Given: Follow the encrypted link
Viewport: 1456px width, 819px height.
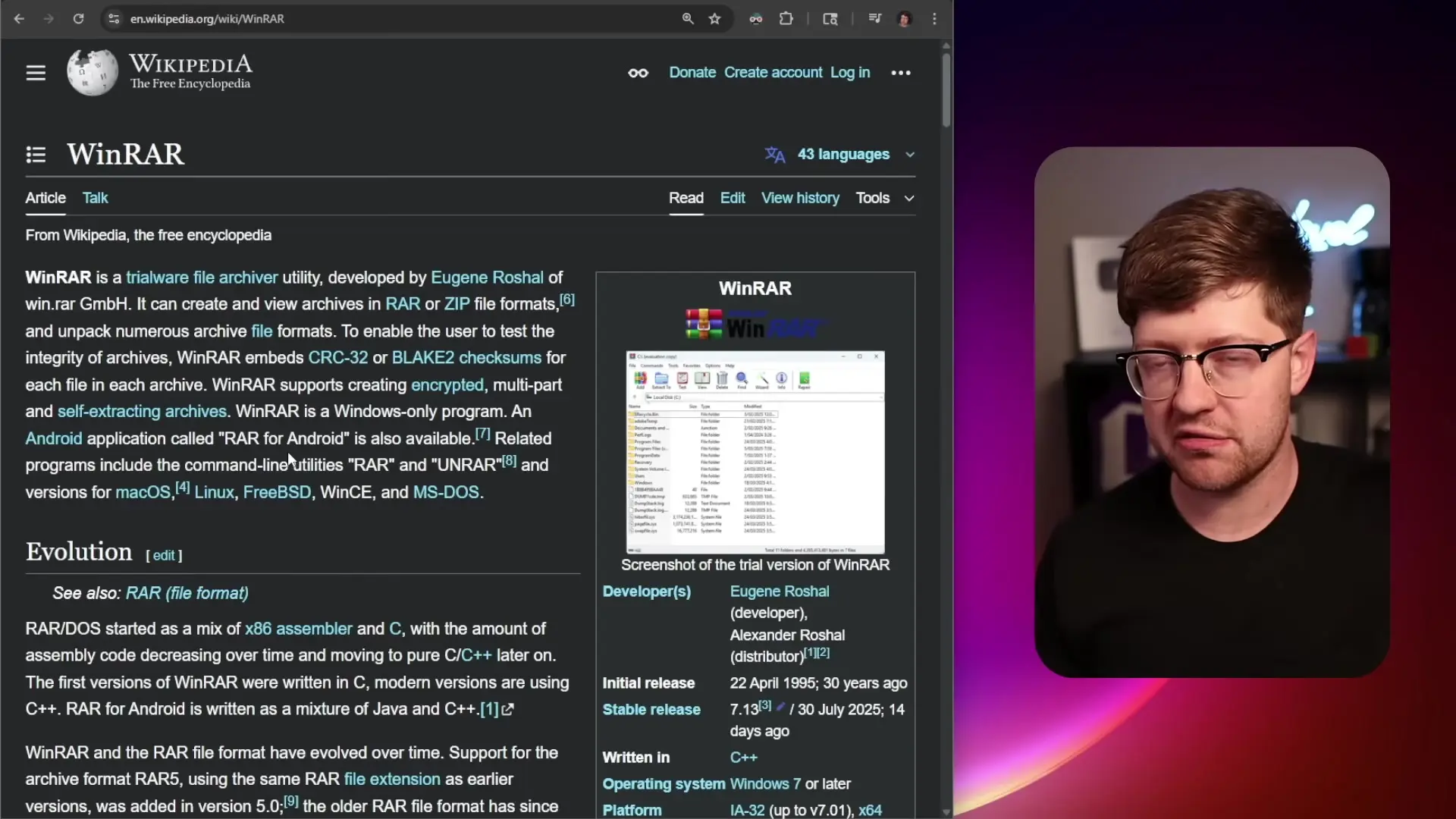Looking at the screenshot, I should [447, 385].
